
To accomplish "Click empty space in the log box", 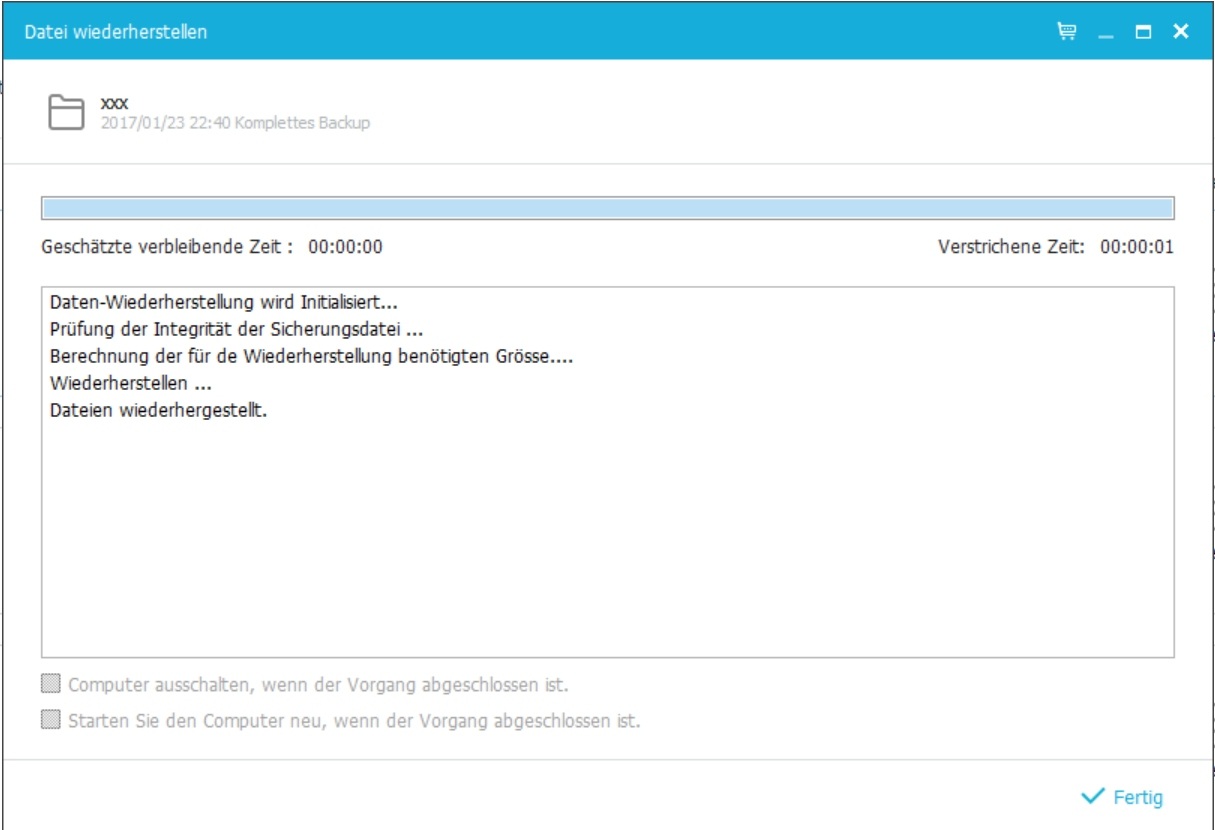I will (x=607, y=540).
